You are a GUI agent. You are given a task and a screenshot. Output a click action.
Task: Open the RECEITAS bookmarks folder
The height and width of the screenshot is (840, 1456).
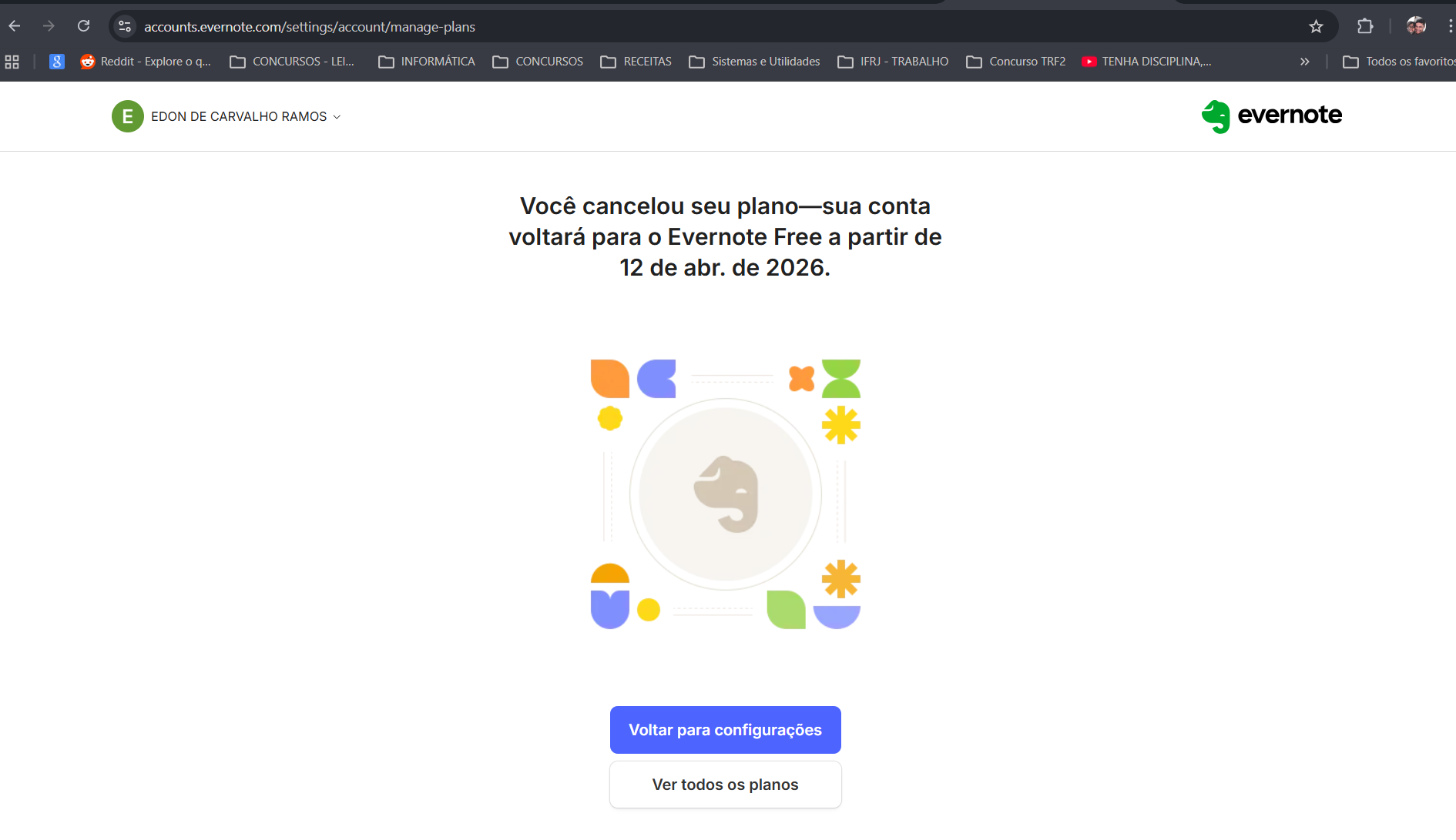tap(636, 62)
